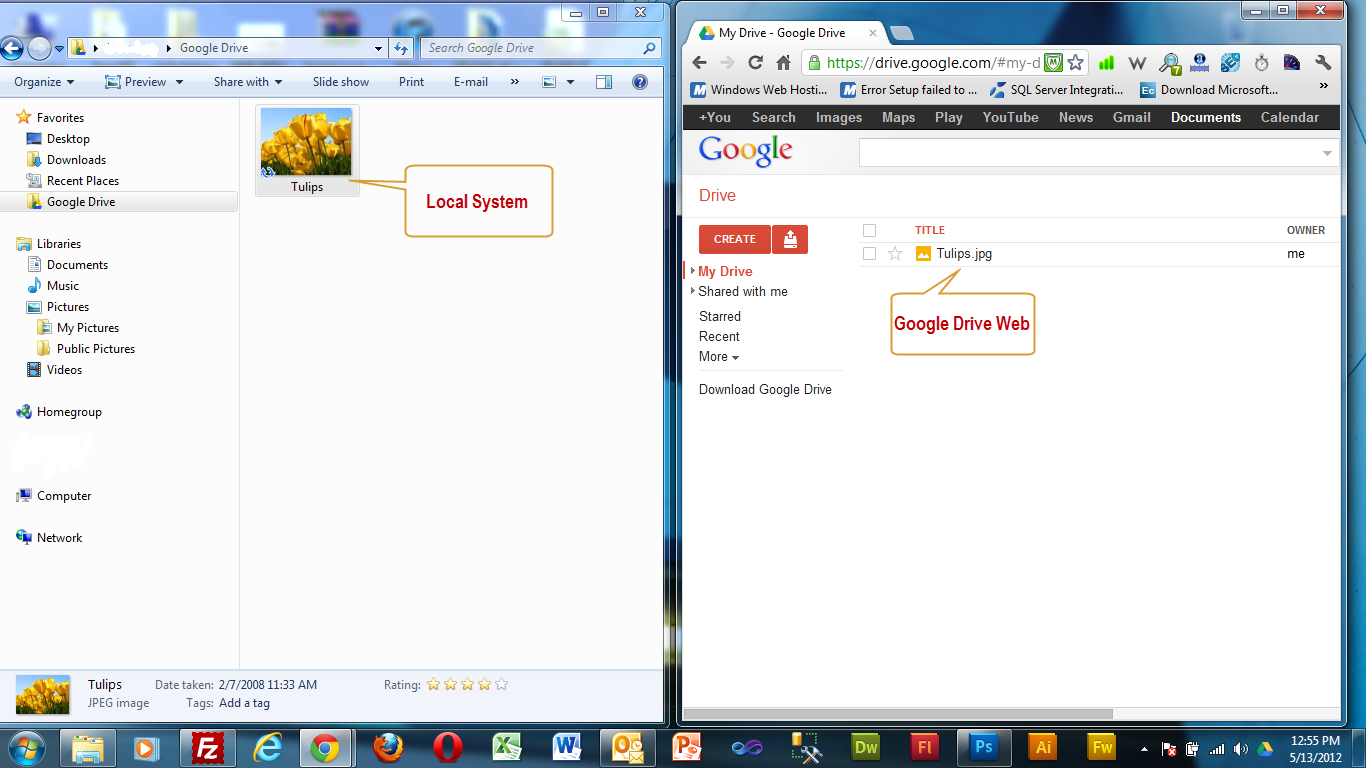Open FileZilla from the taskbar

[x=207, y=747]
